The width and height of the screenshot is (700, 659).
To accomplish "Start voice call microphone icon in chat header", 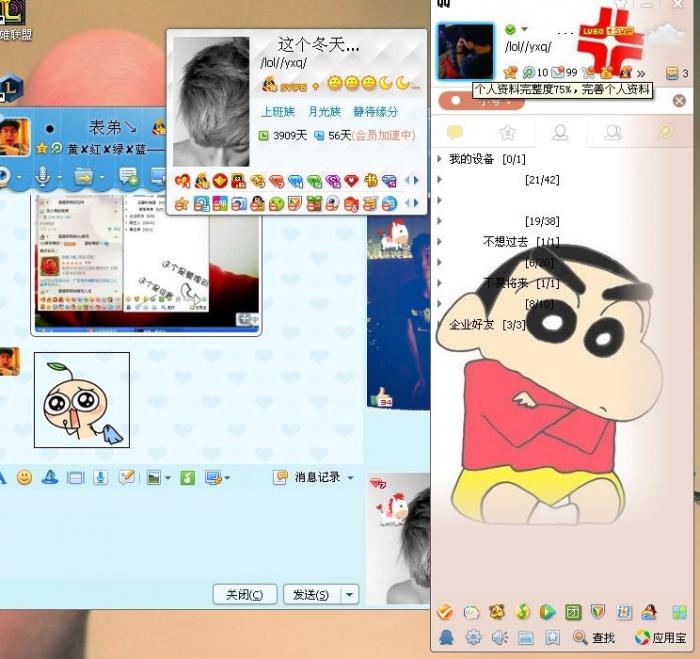I will tap(43, 176).
